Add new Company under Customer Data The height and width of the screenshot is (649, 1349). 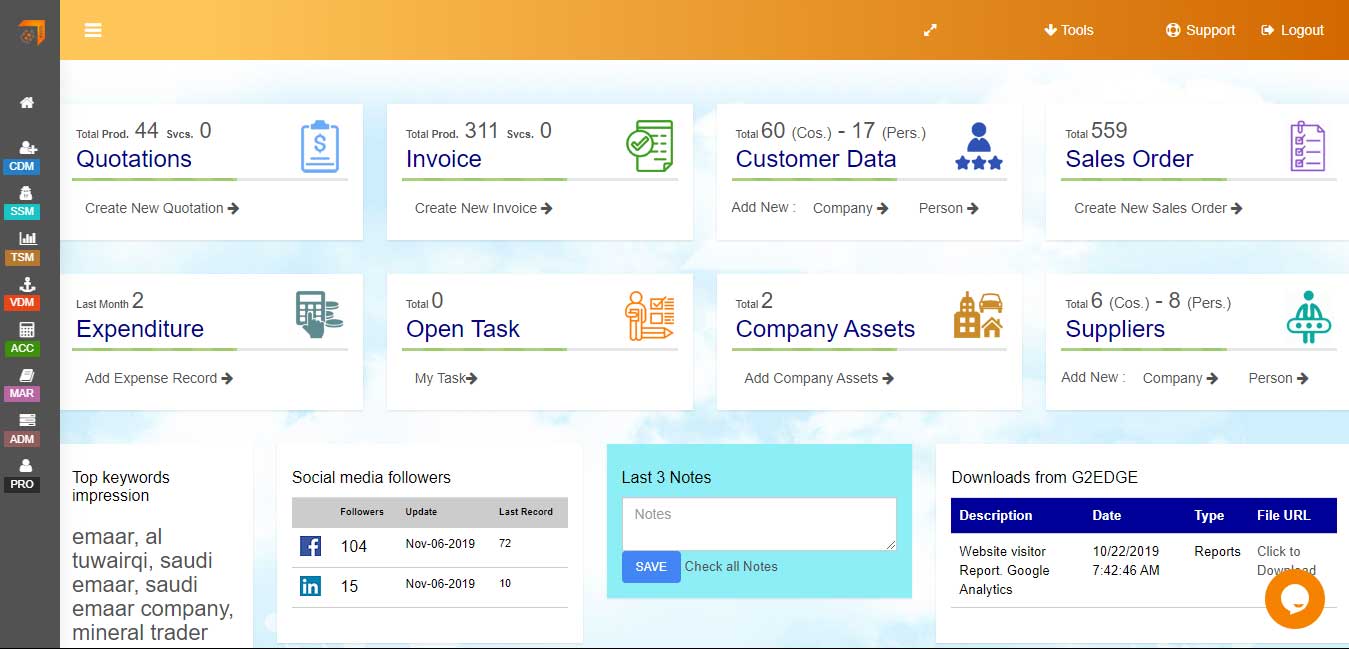pyautogui.click(x=850, y=208)
